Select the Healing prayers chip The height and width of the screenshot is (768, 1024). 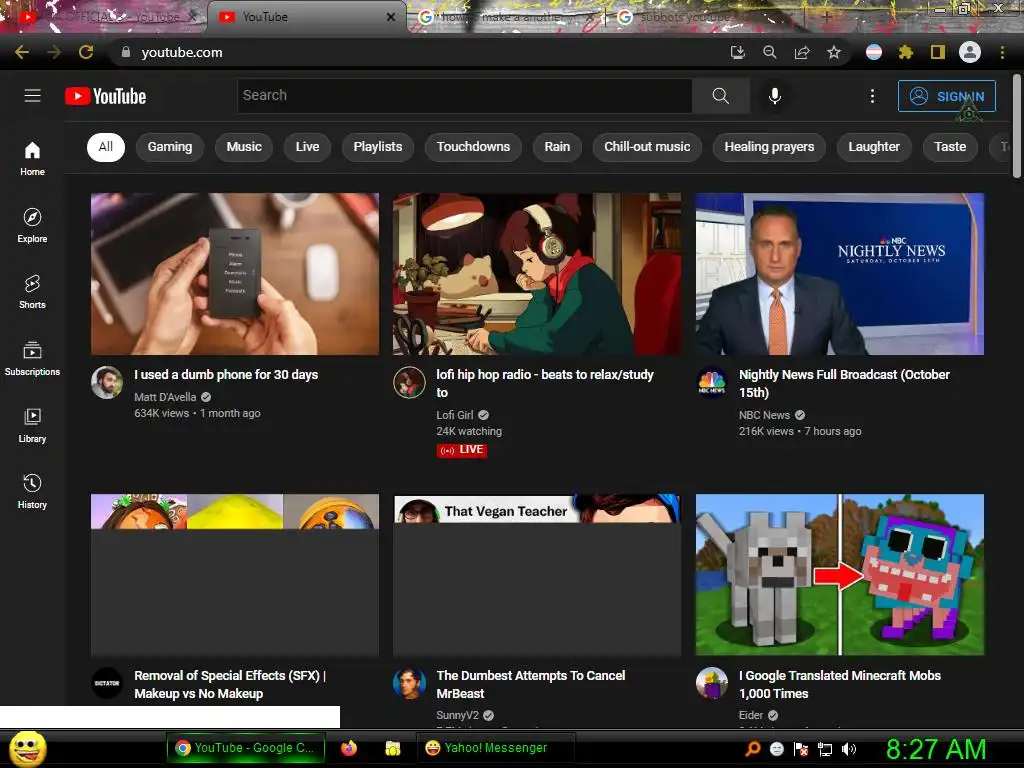click(x=769, y=147)
